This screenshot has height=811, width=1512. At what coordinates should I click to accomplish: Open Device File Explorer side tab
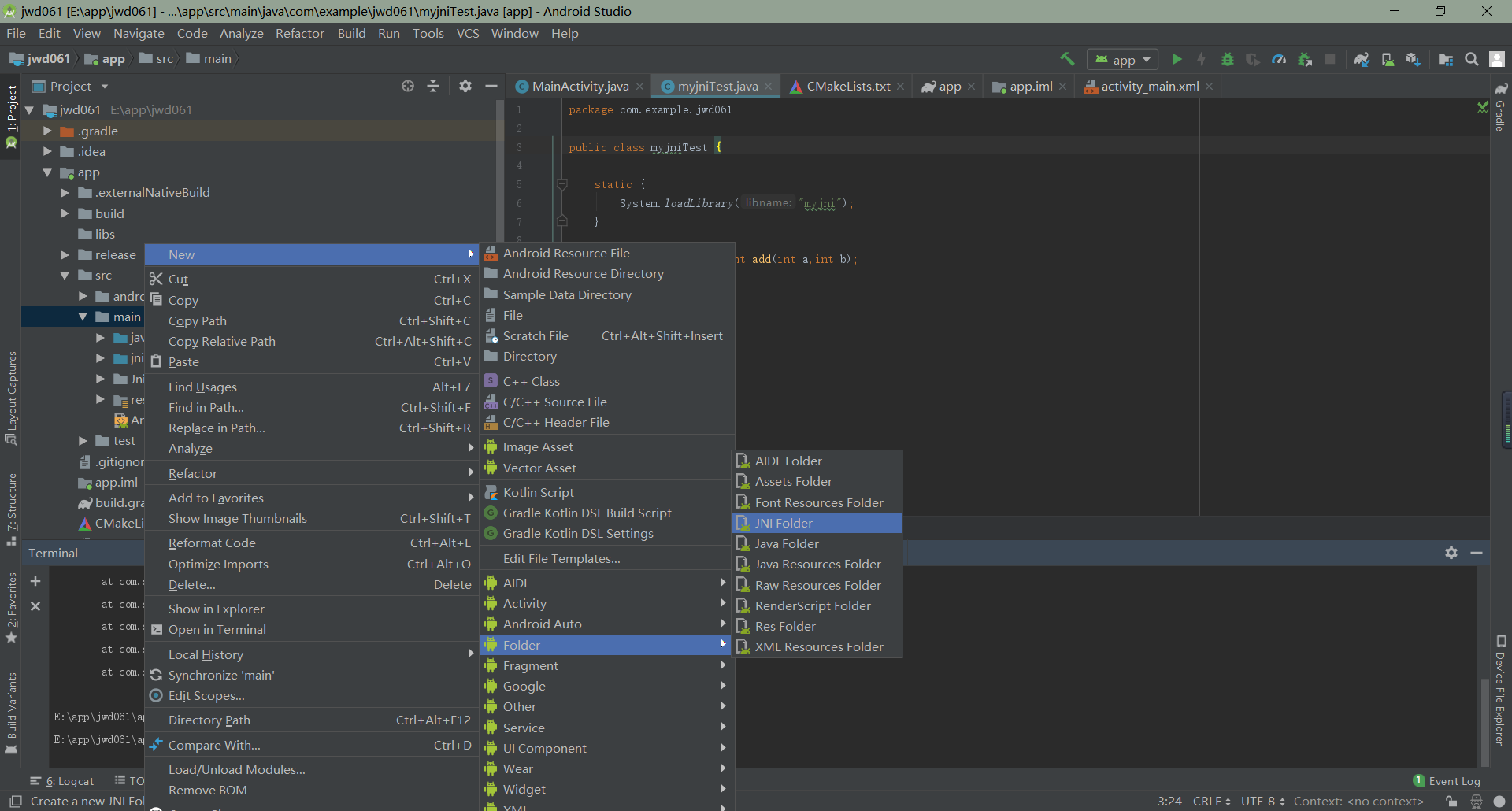tap(1500, 690)
